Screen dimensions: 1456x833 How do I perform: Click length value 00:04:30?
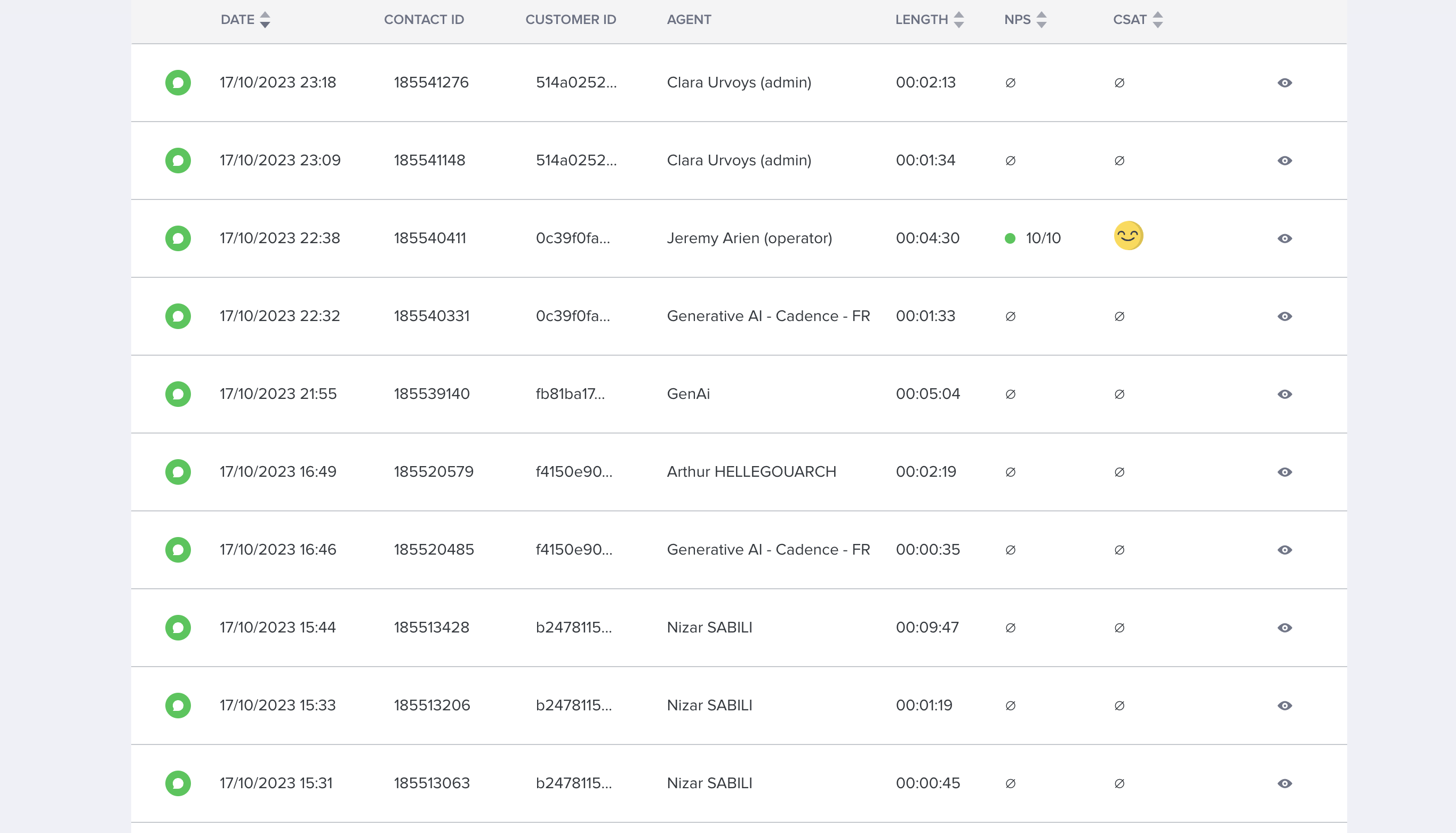tap(927, 238)
